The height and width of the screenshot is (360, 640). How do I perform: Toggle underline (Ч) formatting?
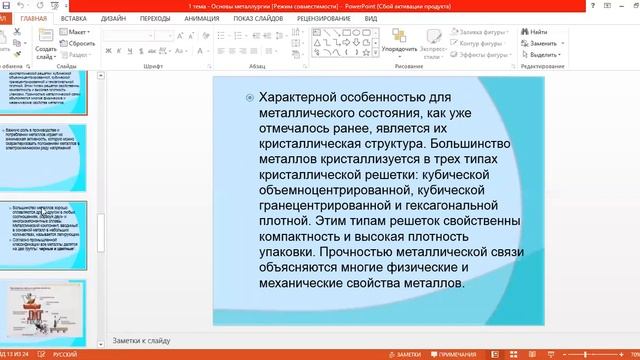click(x=130, y=51)
